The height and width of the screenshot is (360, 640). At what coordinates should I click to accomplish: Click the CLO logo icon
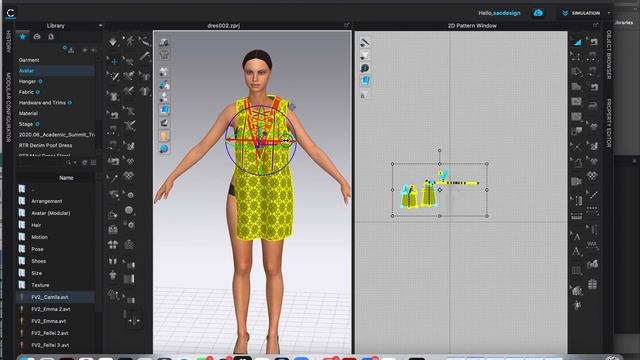11,13
